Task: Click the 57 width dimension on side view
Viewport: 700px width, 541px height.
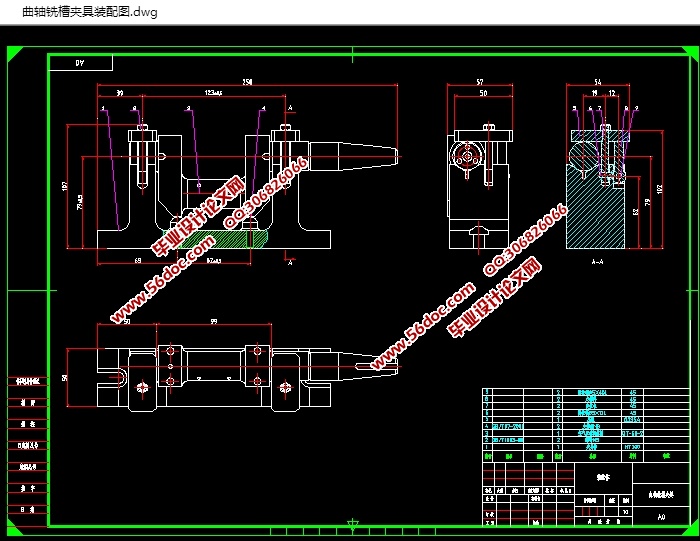Action: click(480, 82)
